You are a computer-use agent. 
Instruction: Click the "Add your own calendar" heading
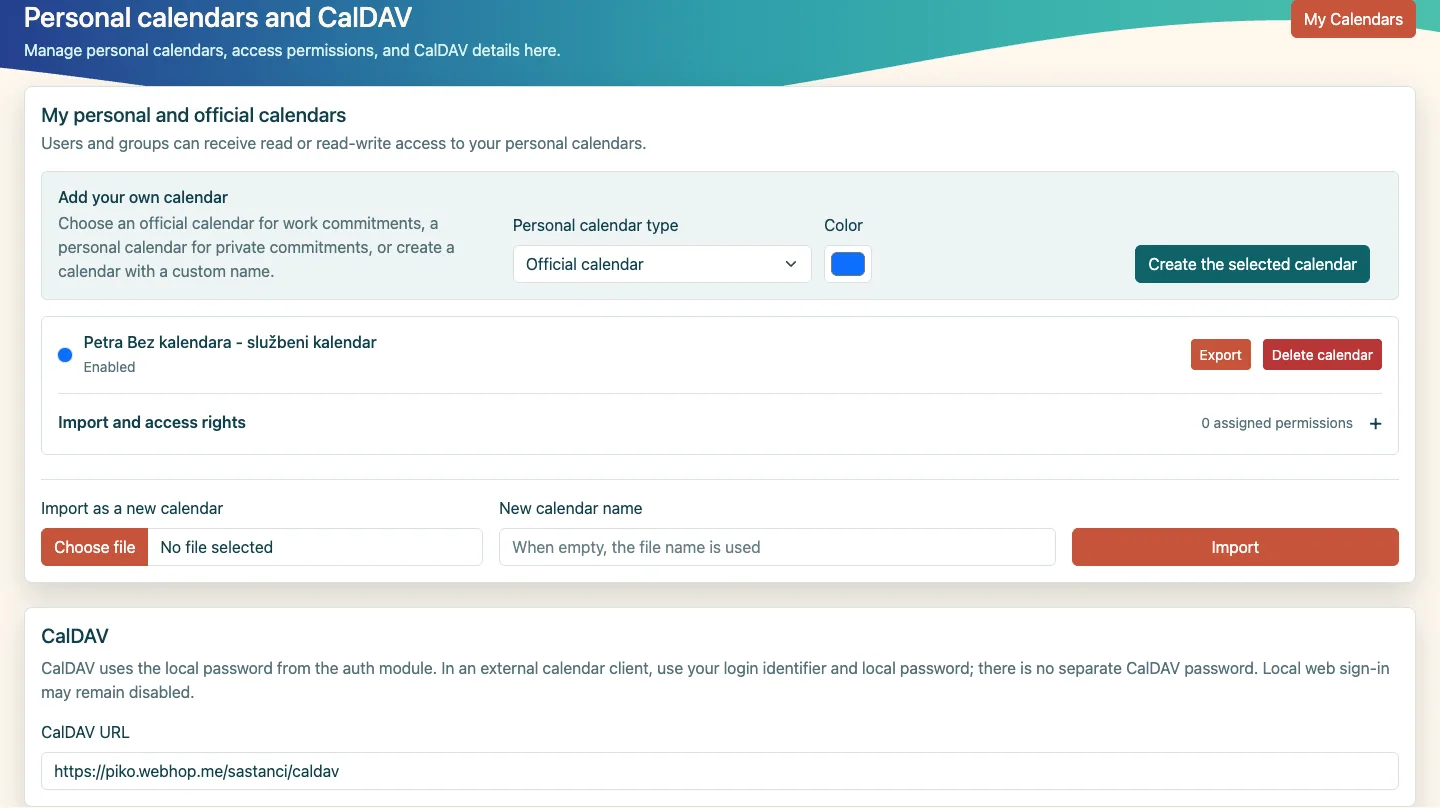coord(143,197)
